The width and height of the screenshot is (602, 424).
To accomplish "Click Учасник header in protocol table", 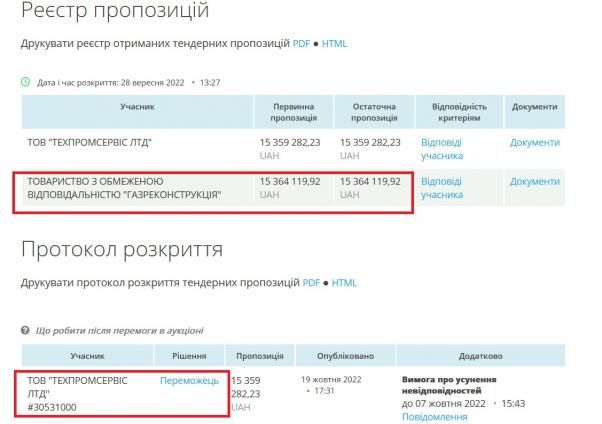I will pyautogui.click(x=88, y=356).
